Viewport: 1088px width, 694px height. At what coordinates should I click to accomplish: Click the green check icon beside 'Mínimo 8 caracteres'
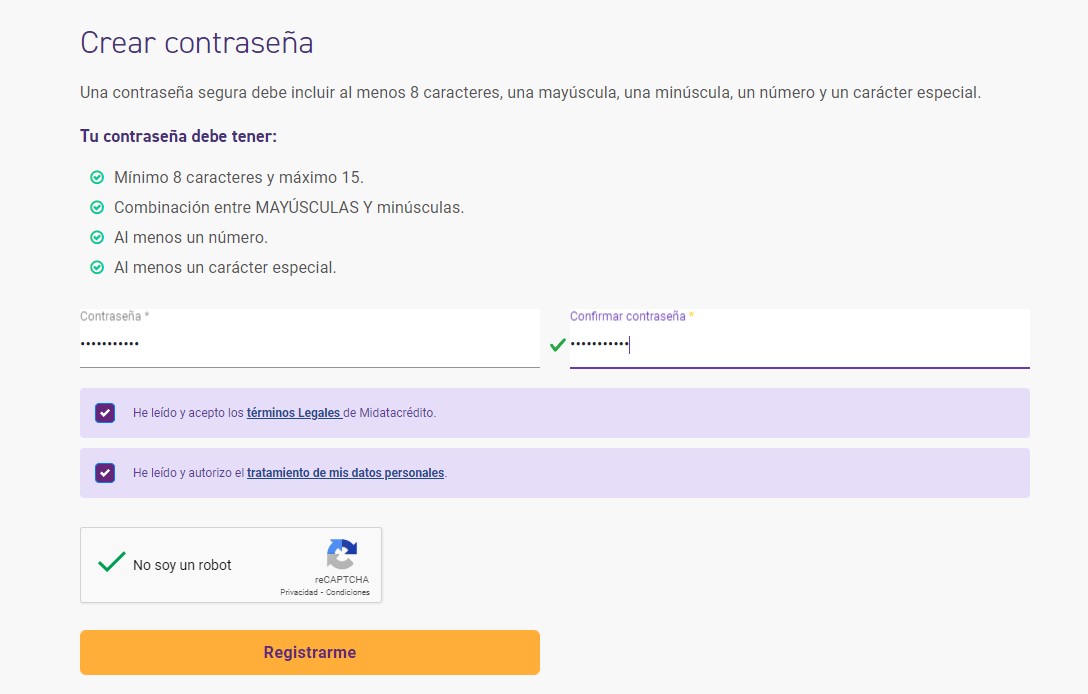[x=97, y=177]
